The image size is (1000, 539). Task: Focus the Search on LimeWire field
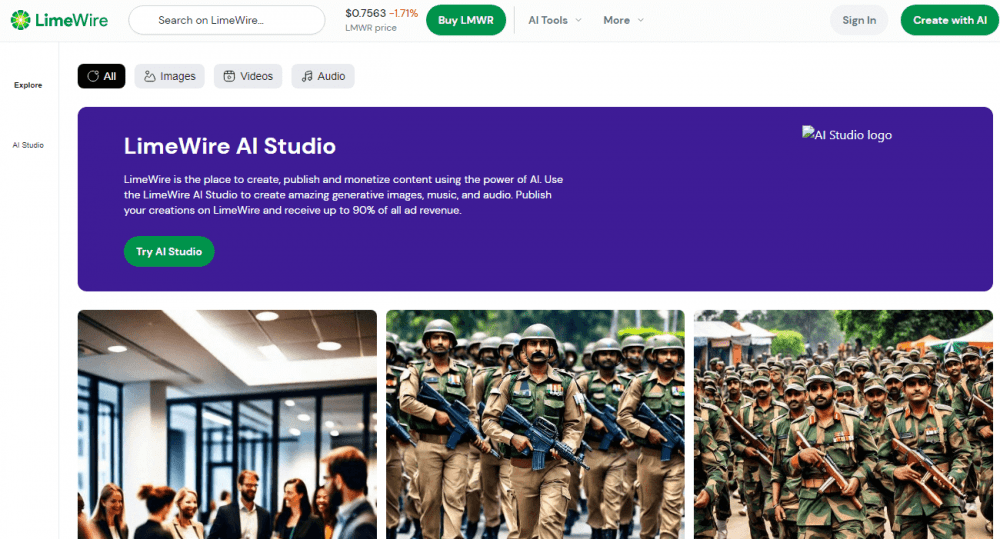[226, 20]
